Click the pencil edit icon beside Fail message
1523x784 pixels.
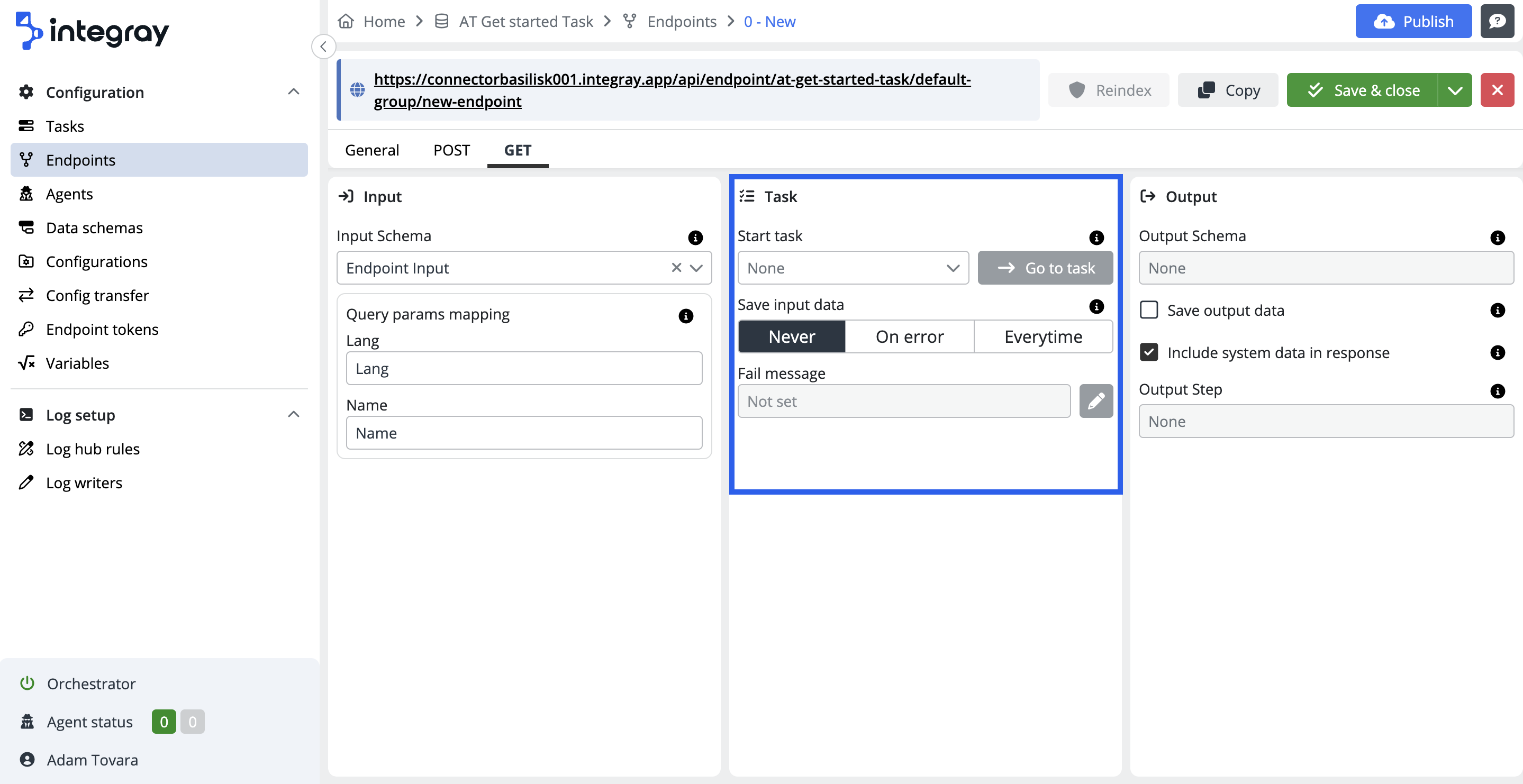pyautogui.click(x=1095, y=401)
